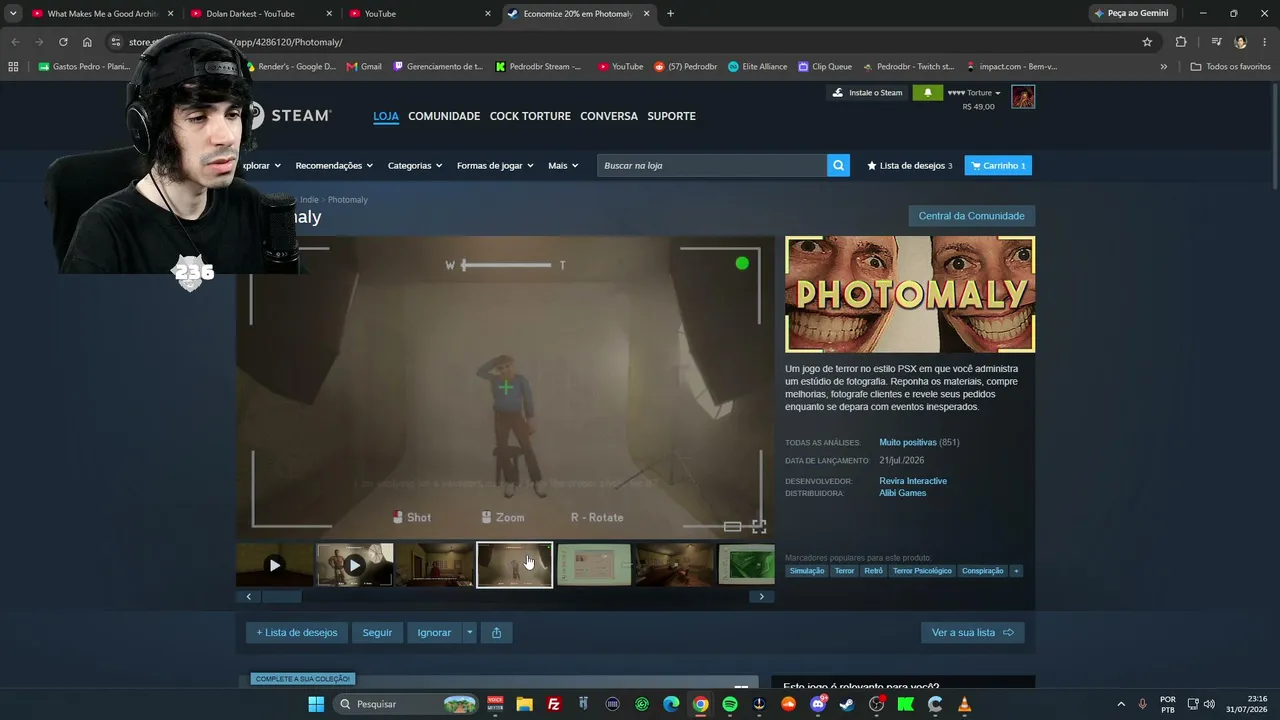Launch Spotify from the taskbar
The height and width of the screenshot is (720, 1280).
730,704
